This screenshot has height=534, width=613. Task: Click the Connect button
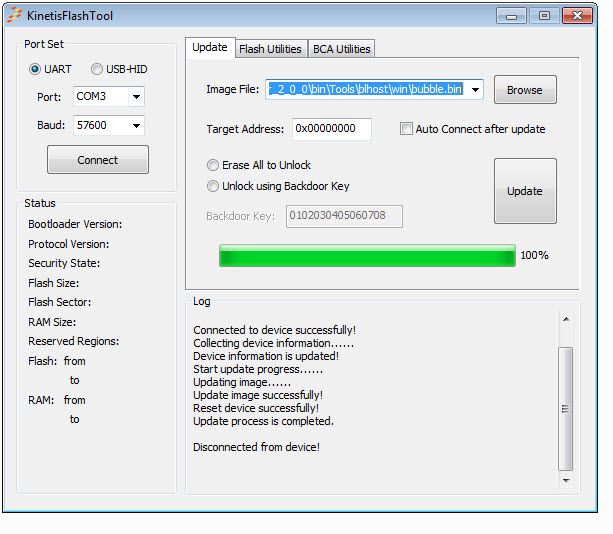pos(98,159)
